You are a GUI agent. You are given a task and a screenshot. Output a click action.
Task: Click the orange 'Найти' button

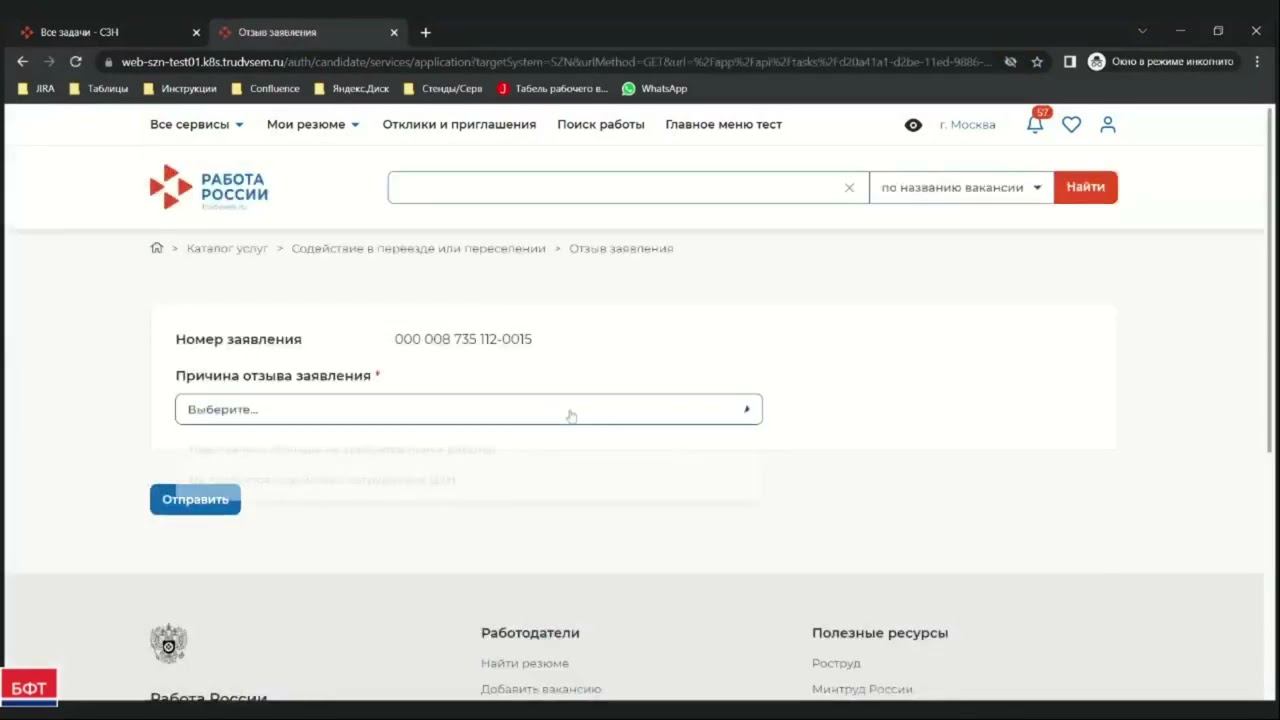click(1086, 188)
